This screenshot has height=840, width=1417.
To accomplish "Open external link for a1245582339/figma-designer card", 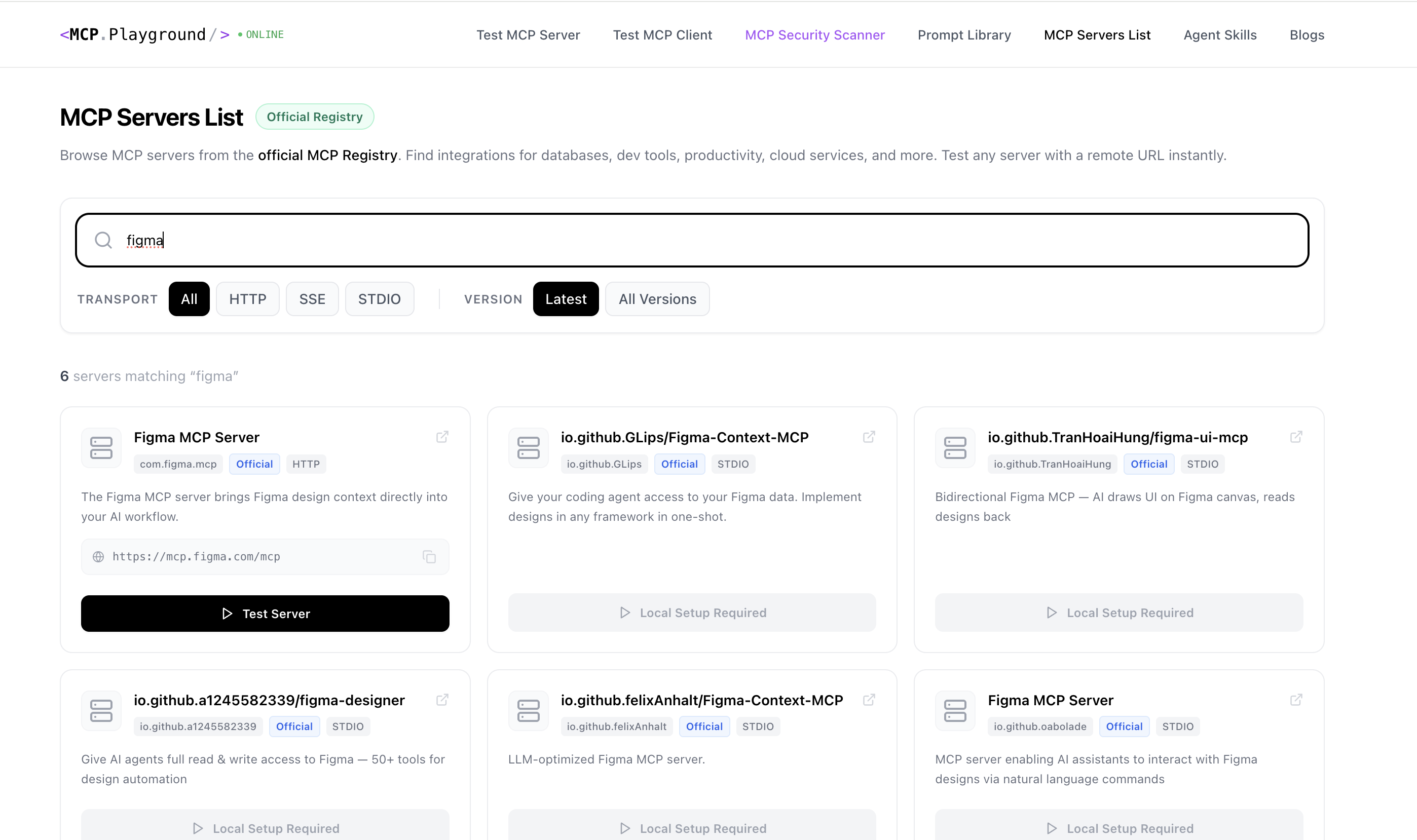I will [442, 700].
